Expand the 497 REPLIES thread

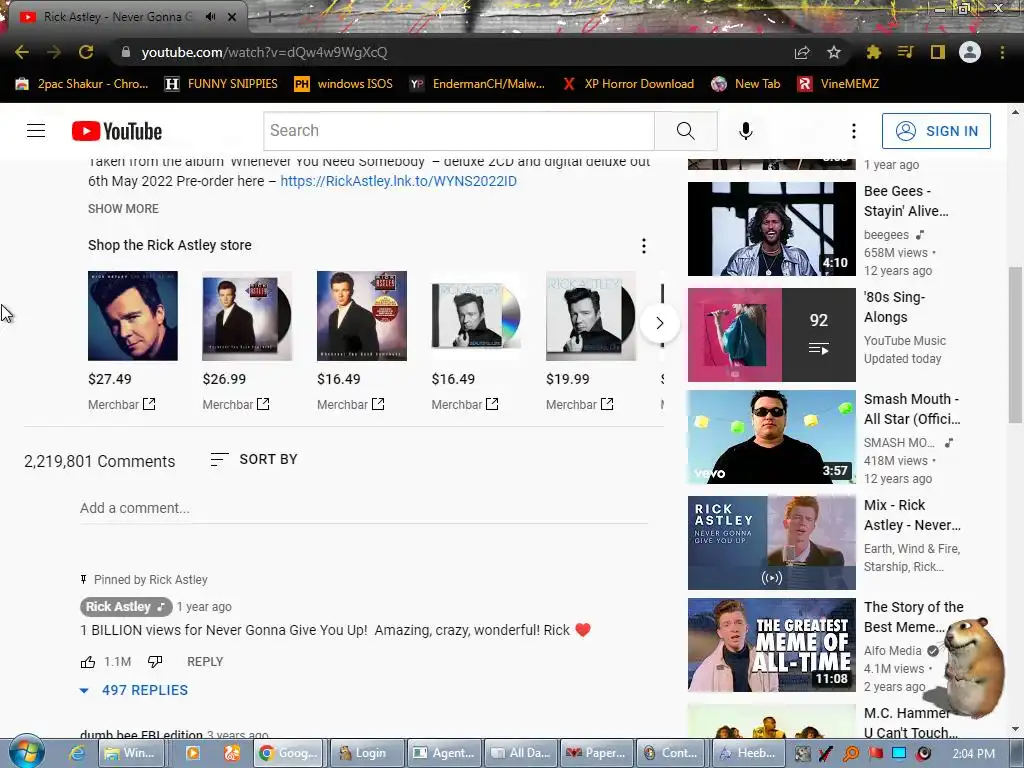point(134,690)
